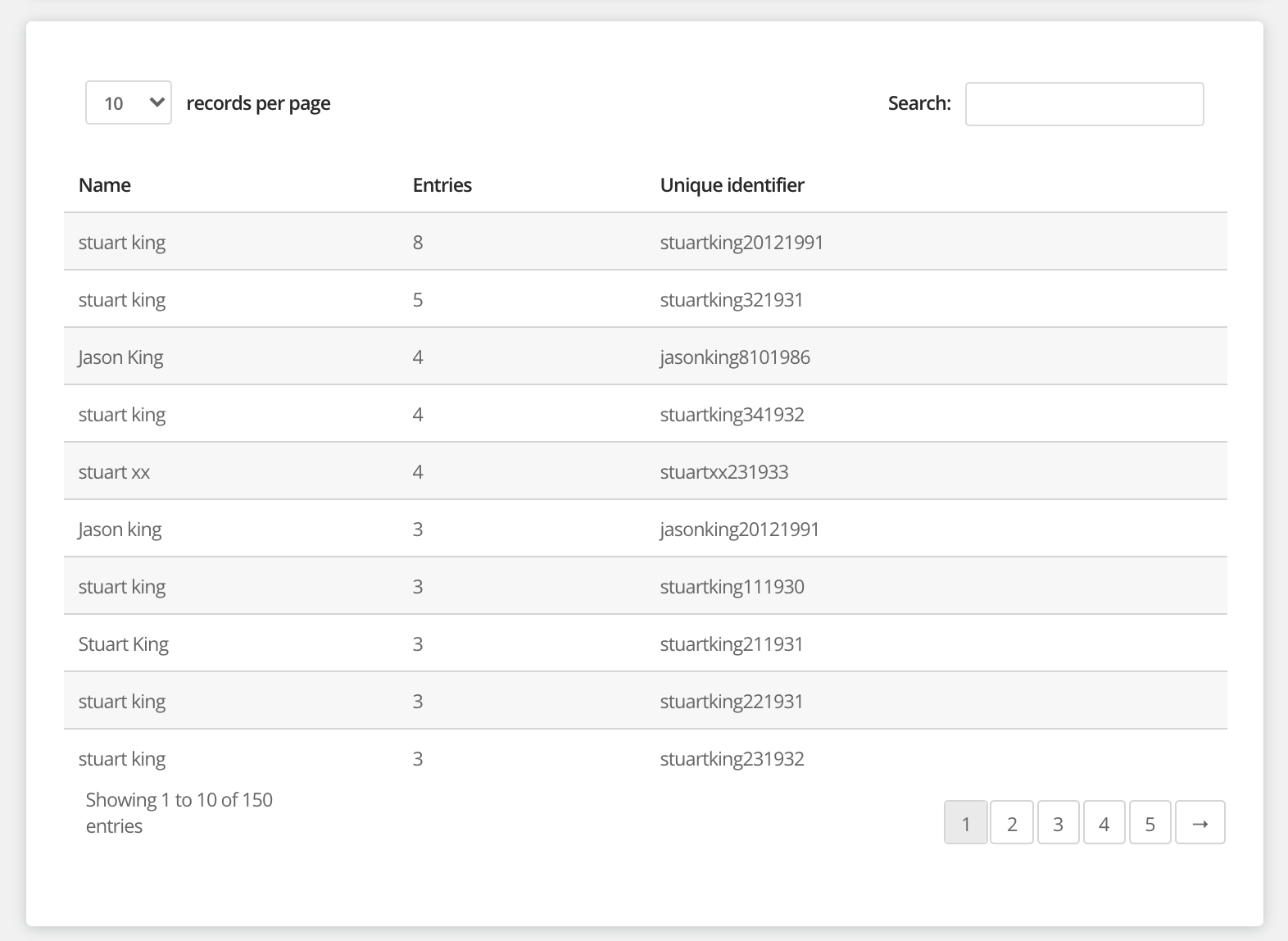Select the capitalized Stuart King row

point(124,644)
